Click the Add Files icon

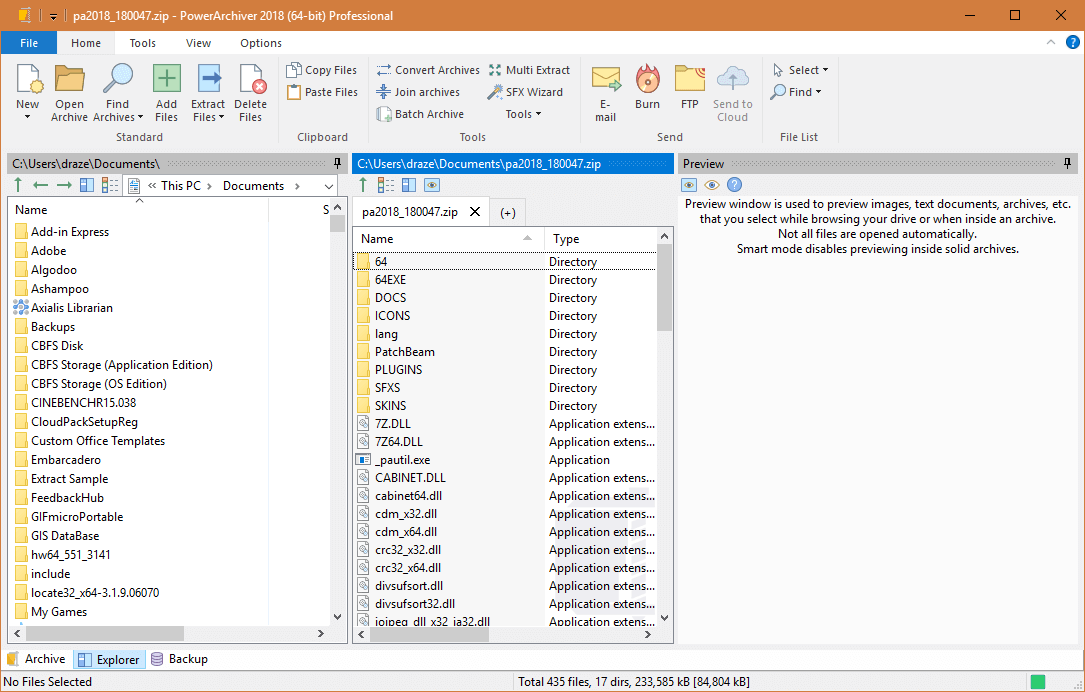click(x=166, y=79)
